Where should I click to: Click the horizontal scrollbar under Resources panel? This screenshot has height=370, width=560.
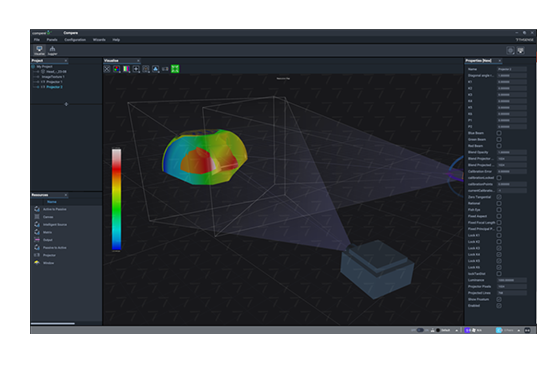53,324
